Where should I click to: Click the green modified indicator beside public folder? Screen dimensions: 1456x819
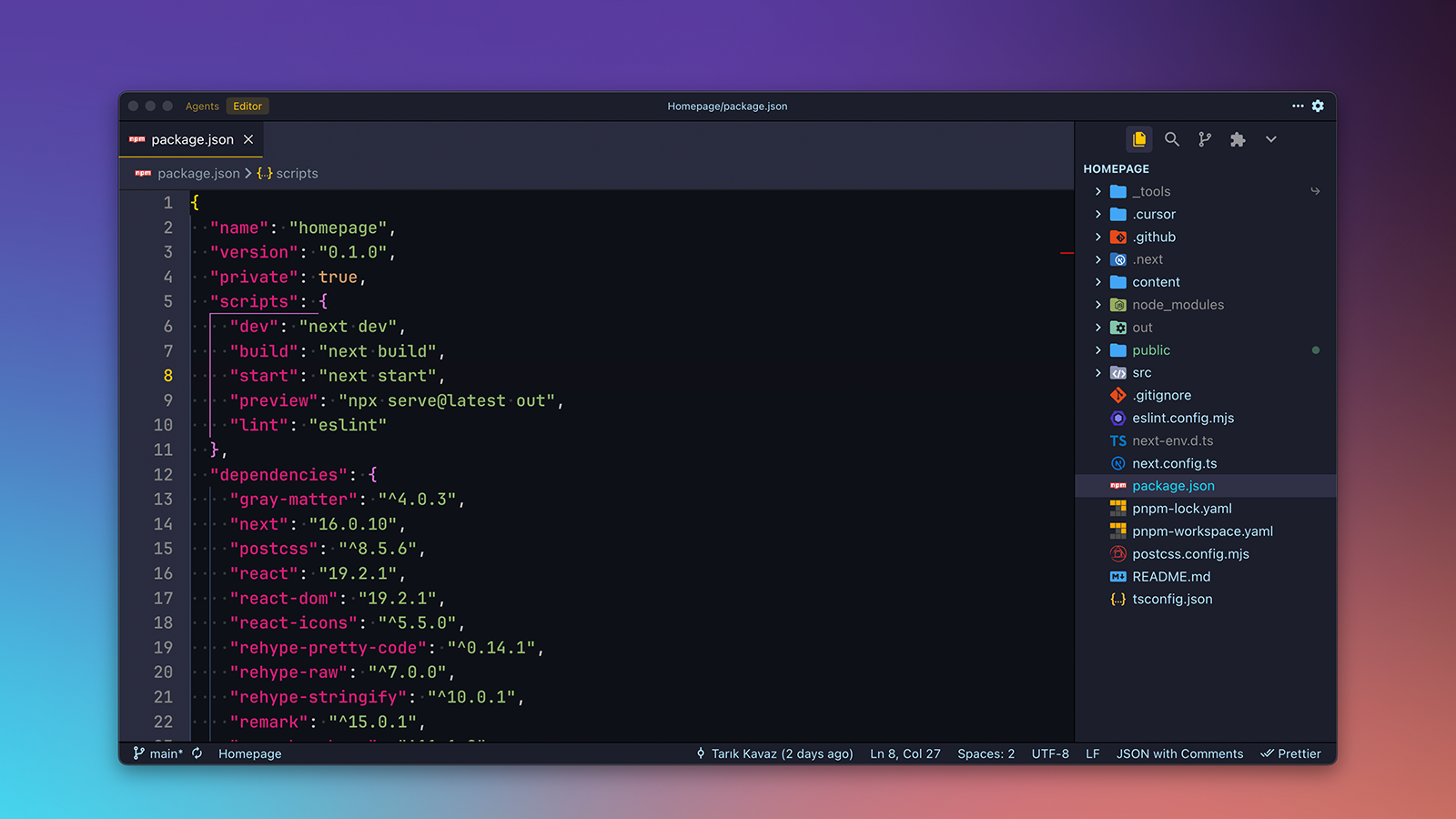point(1316,349)
